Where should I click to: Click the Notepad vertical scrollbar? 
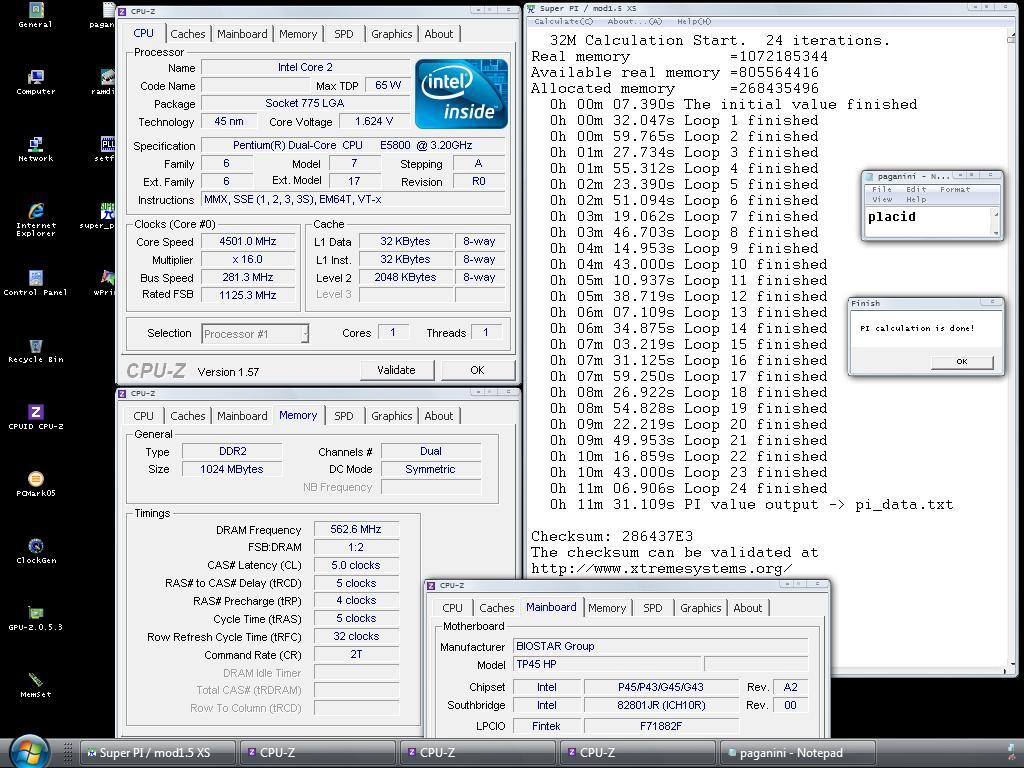pyautogui.click(x=995, y=223)
